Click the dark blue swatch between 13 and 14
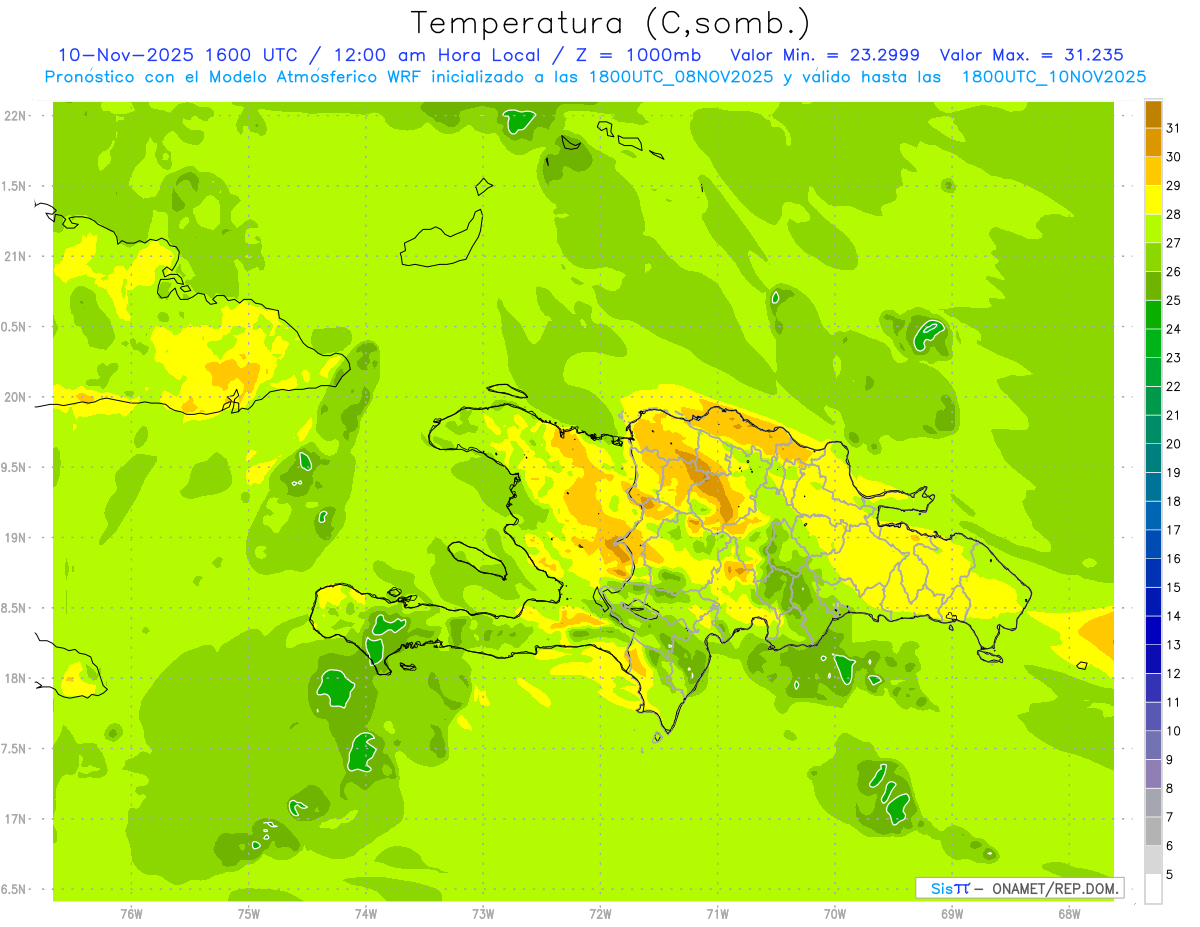This screenshot has height=927, width=1200. click(1153, 629)
